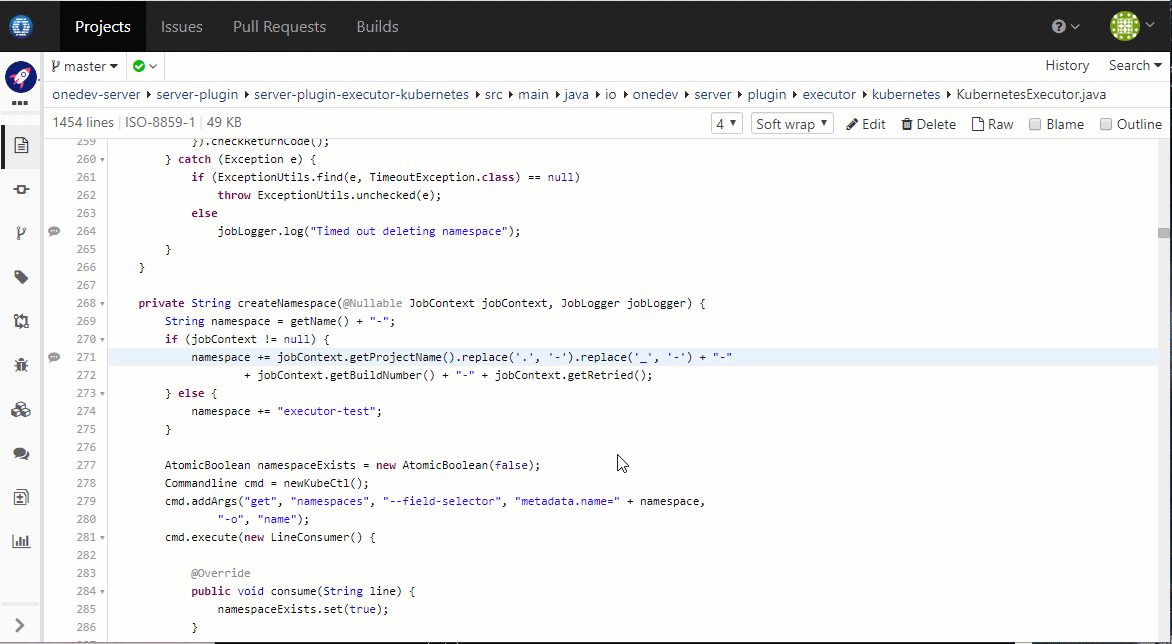
Task: Open the Code Comments chat icon in the sidebar
Action: pos(21,453)
